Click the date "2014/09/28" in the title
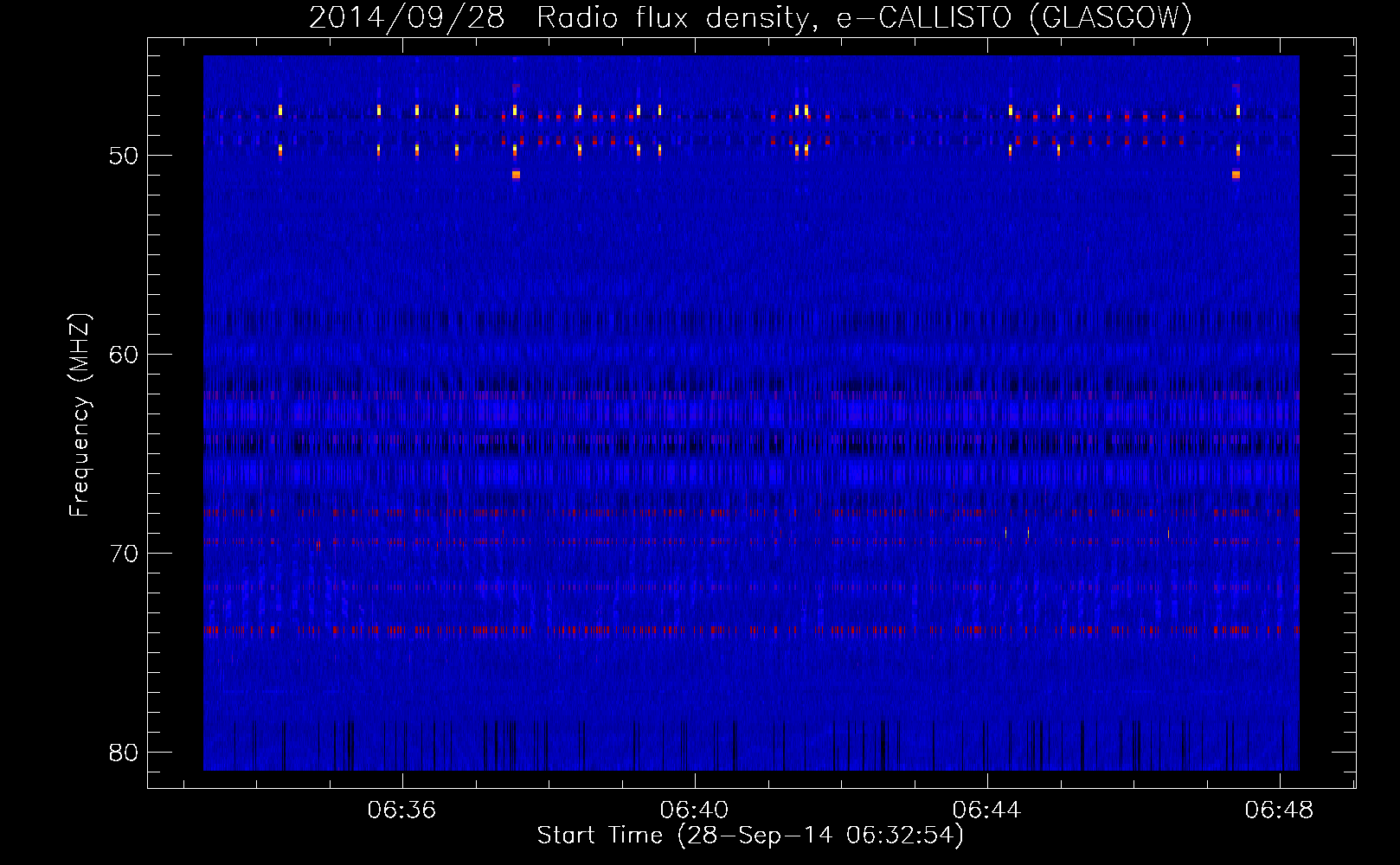The image size is (1400, 865). [407, 18]
